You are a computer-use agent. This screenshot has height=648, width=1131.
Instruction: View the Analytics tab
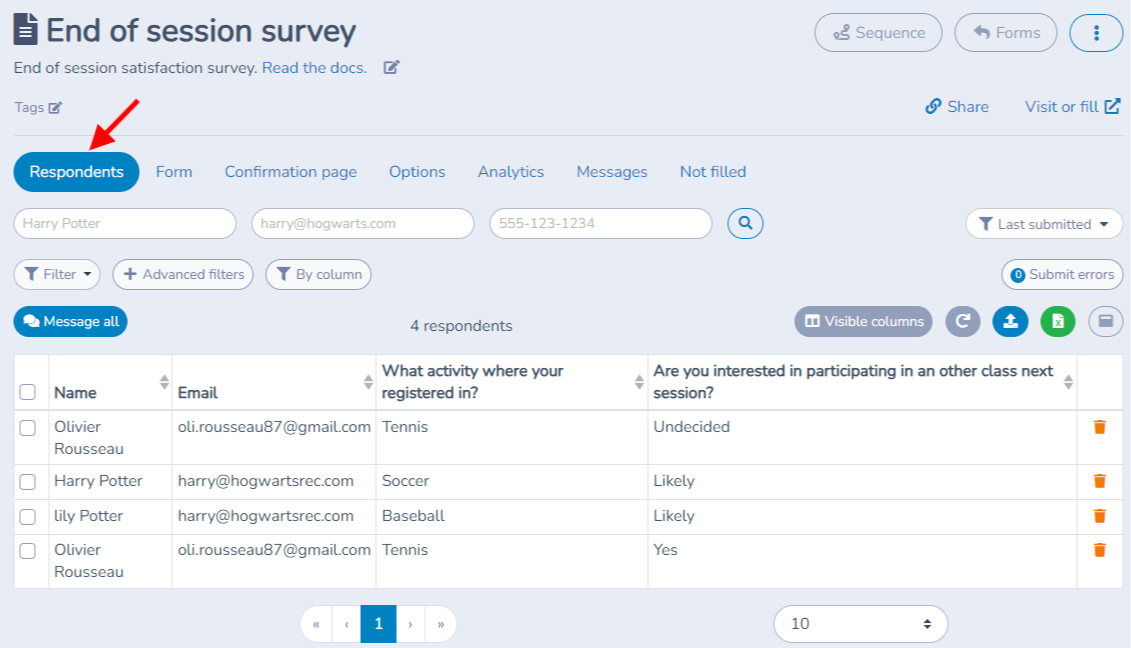click(x=511, y=172)
